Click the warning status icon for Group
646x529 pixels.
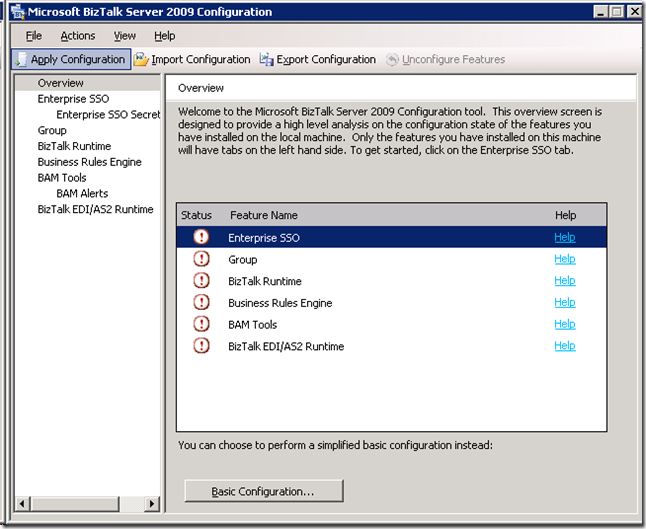point(201,259)
